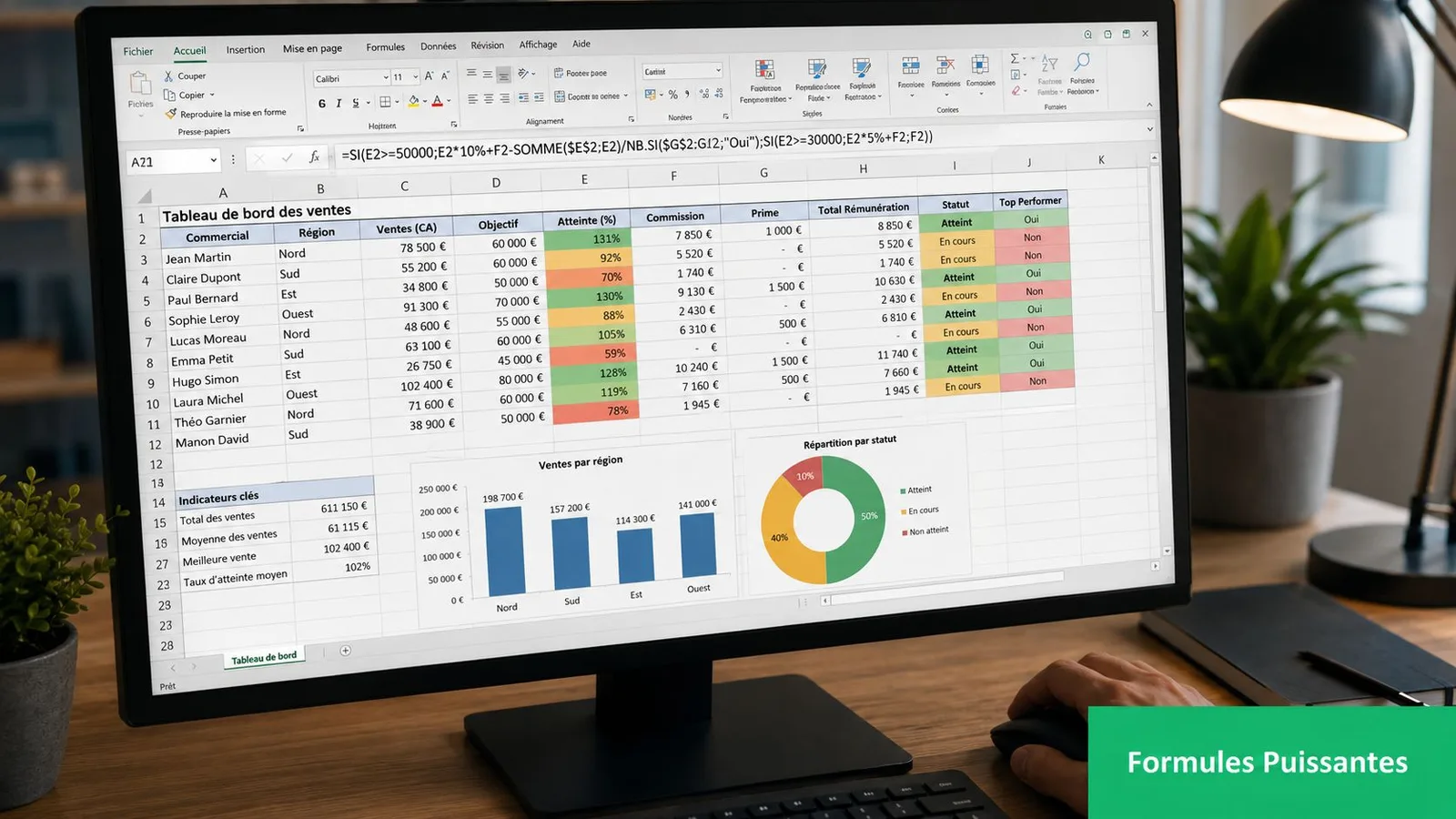This screenshot has width=1456, height=819.
Task: Toggle underline formatting (S button)
Action: [x=356, y=103]
